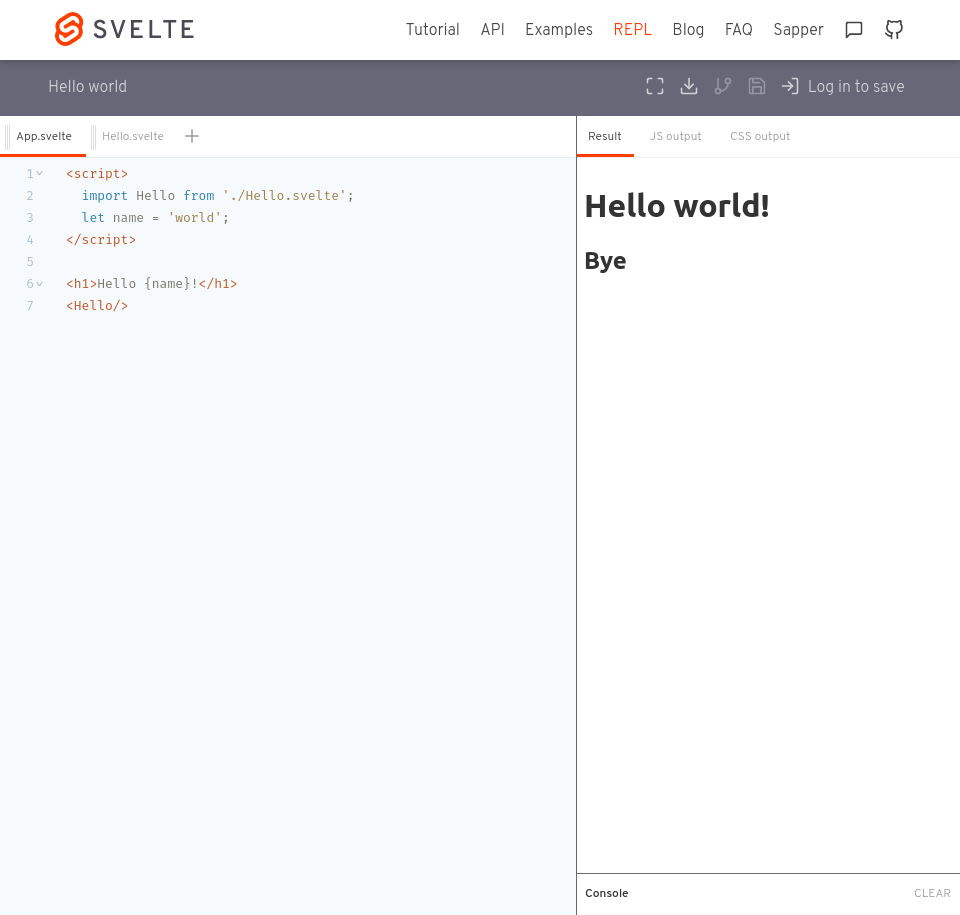This screenshot has width=960, height=915.
Task: Click the import line in the editor
Action: 217,195
